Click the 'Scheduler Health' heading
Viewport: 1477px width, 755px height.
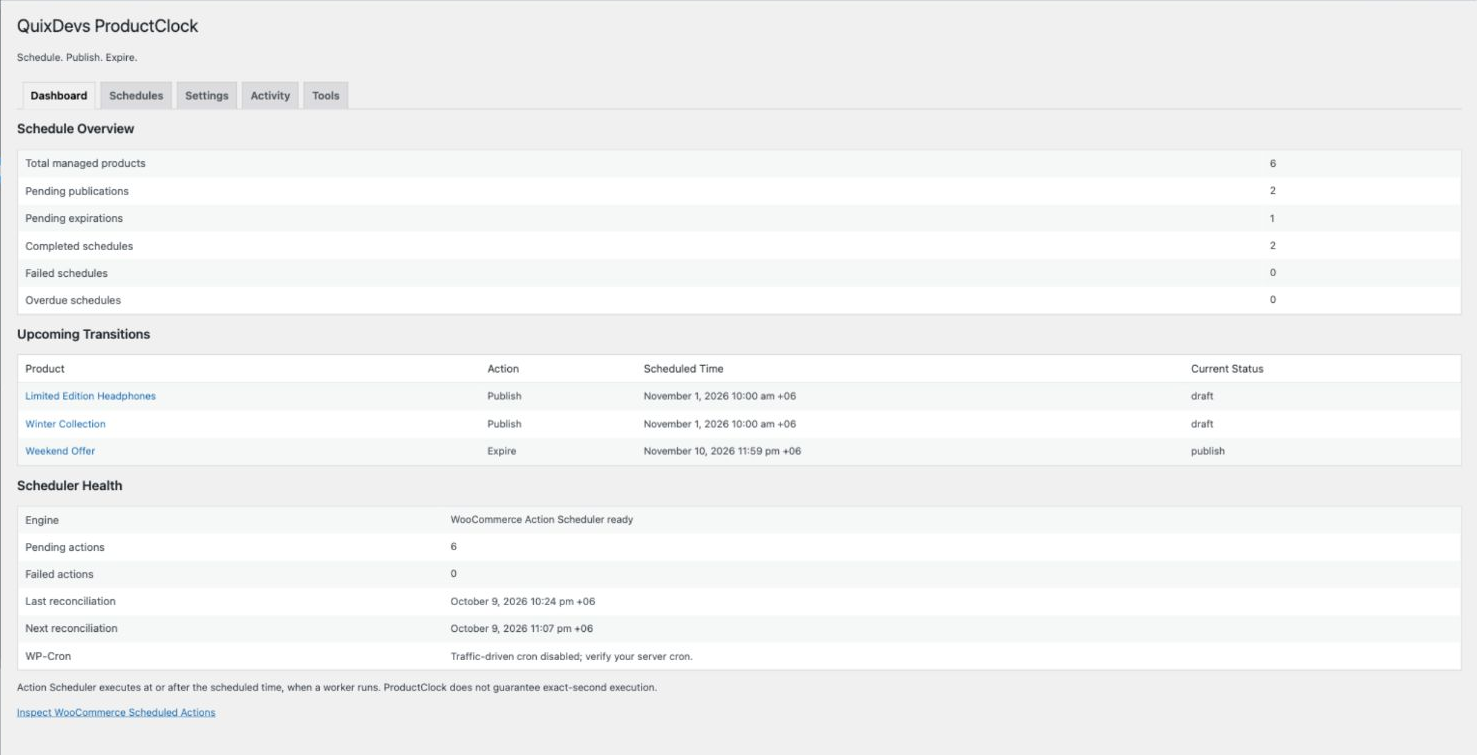point(70,486)
